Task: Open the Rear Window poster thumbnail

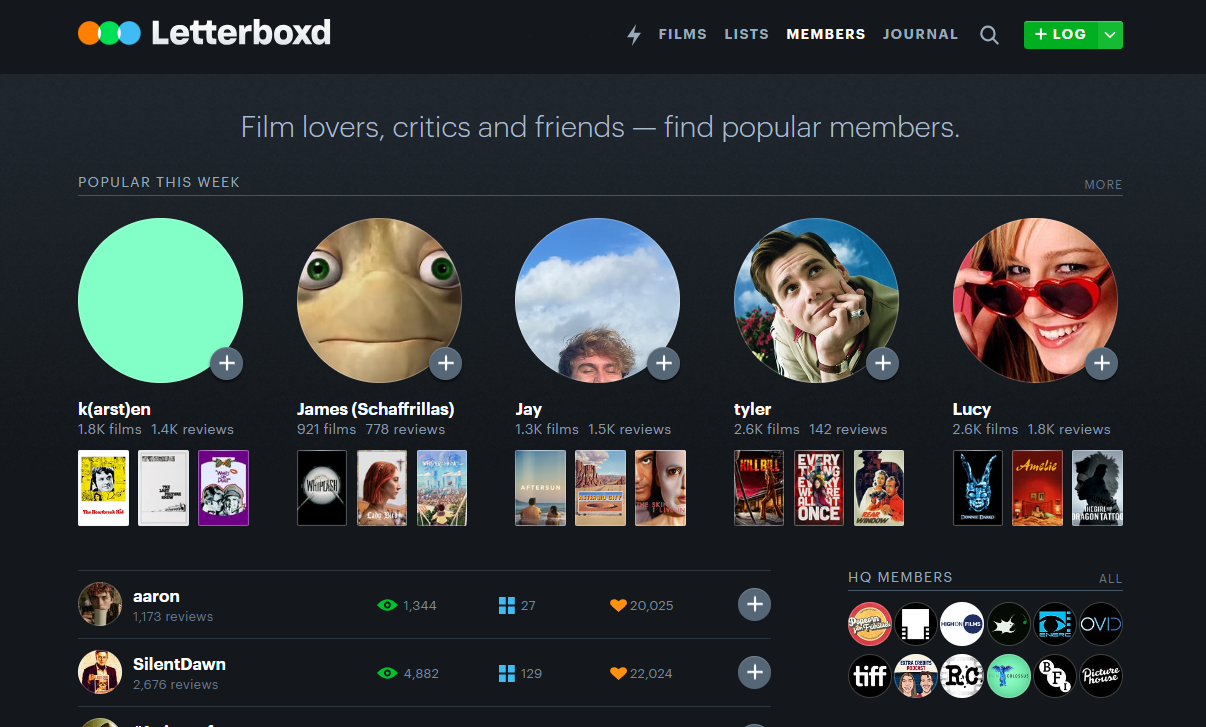Action: click(x=879, y=488)
